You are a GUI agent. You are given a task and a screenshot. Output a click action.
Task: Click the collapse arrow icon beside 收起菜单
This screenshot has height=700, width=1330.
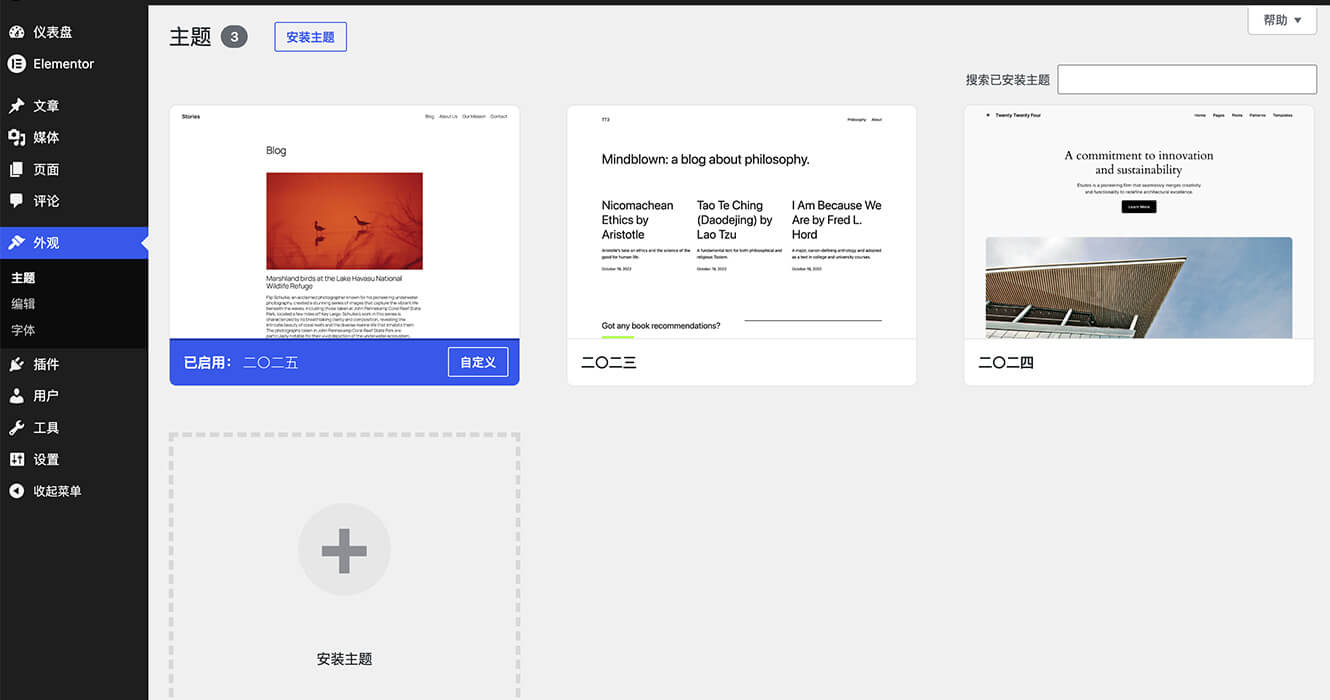(x=16, y=491)
